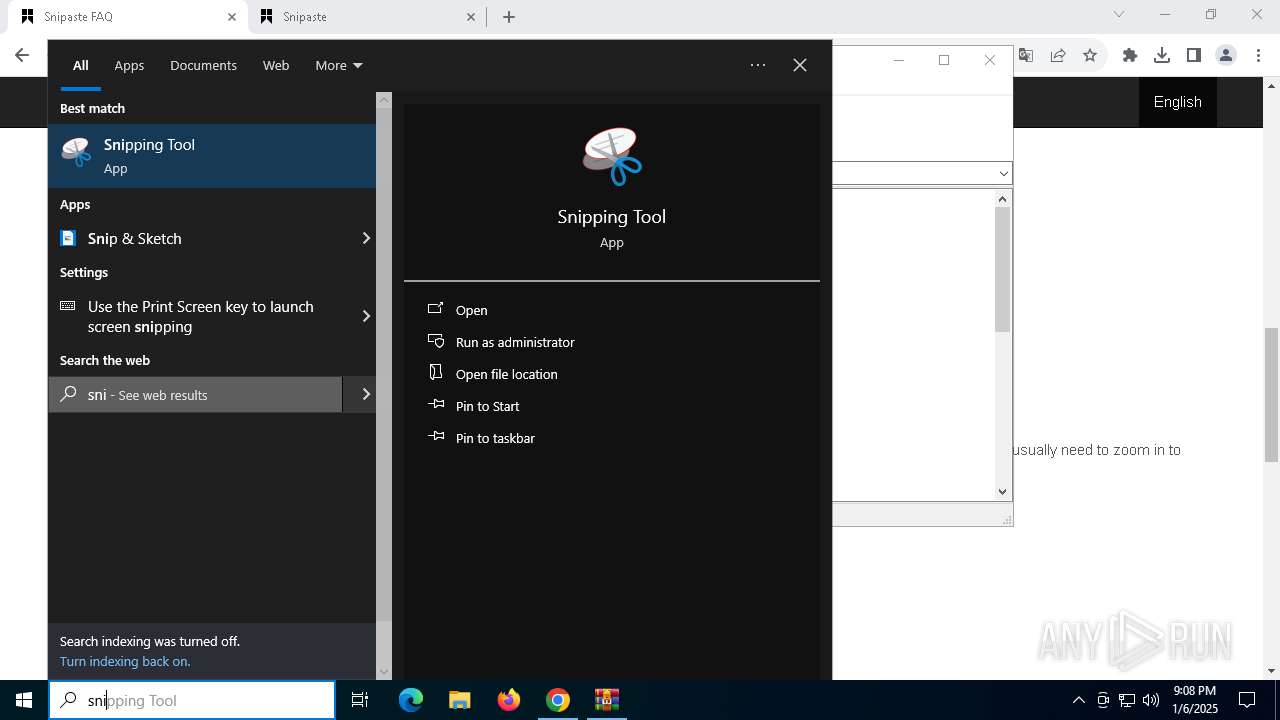Open the Windows Start menu
The image size is (1280, 720).
click(x=24, y=700)
